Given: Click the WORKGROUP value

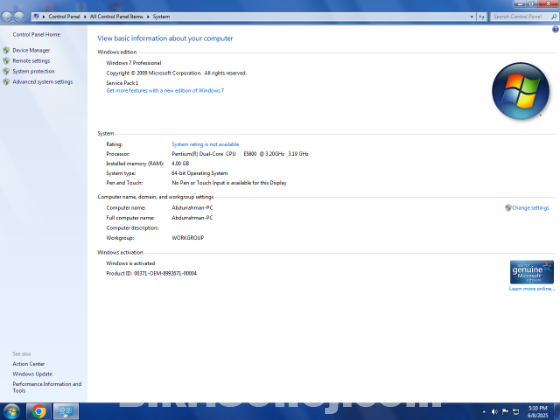Looking at the screenshot, I should (188, 238).
